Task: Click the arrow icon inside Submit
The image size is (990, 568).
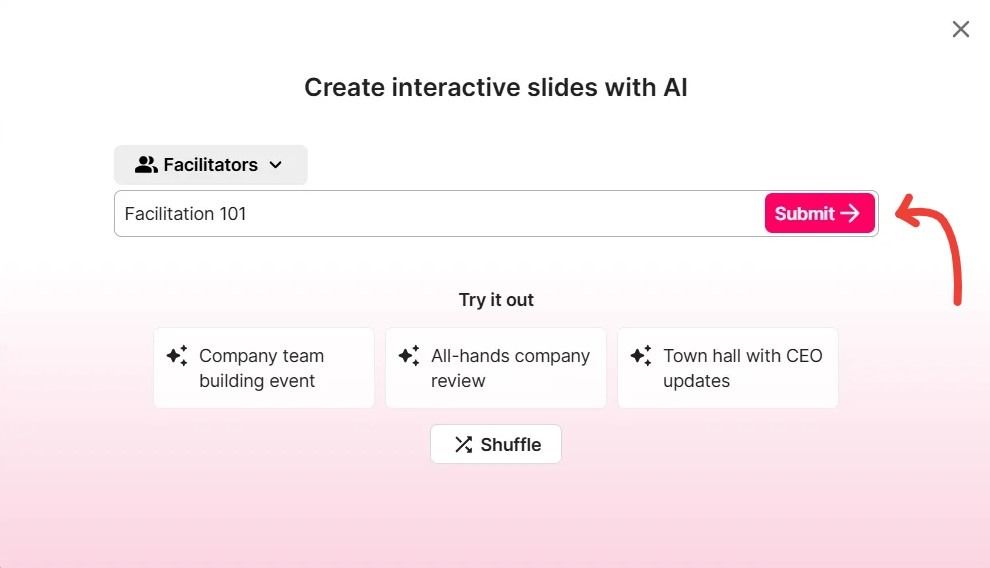Action: coord(850,213)
